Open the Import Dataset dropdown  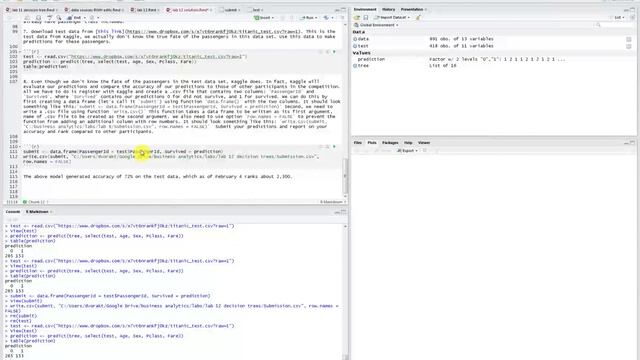[392, 18]
